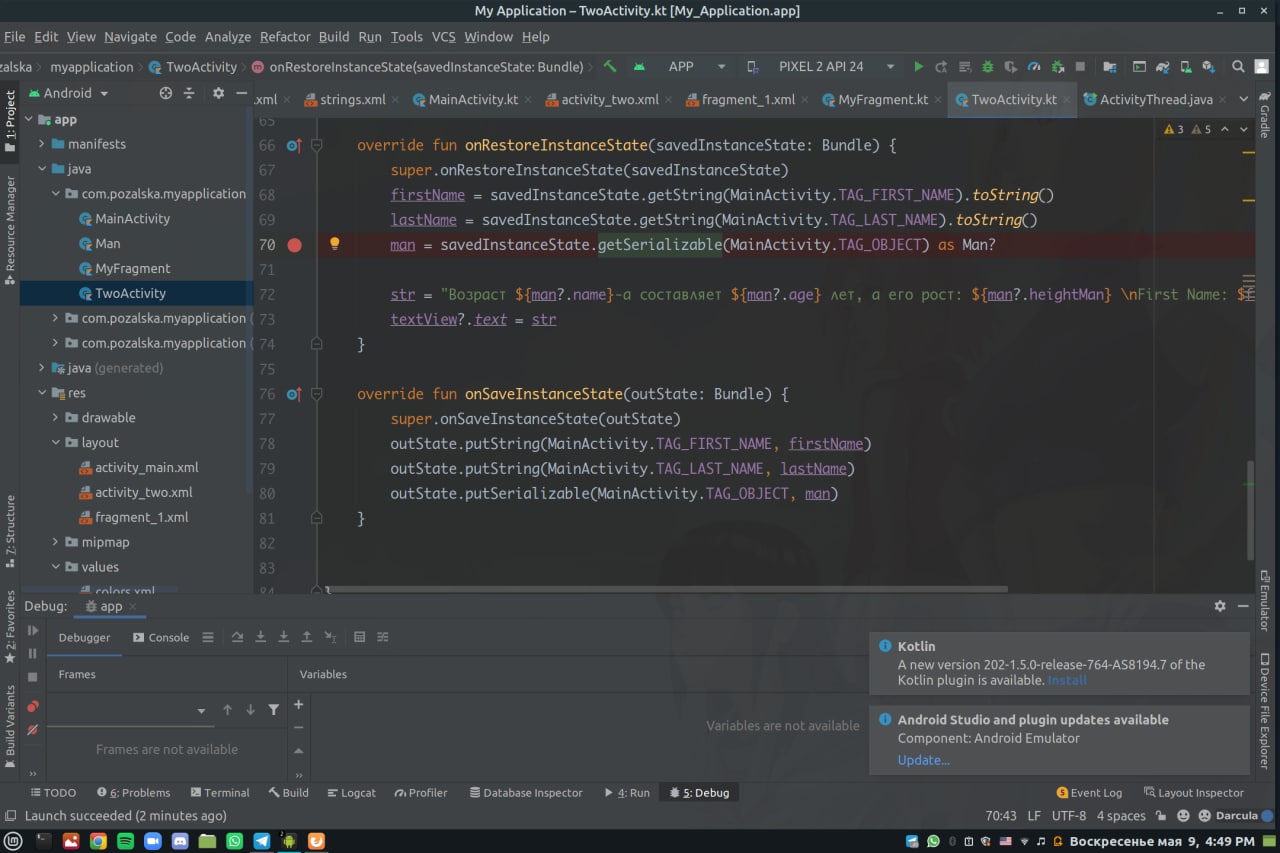Click the Step Over debugger icon
This screenshot has height=853, width=1280.
tap(237, 637)
